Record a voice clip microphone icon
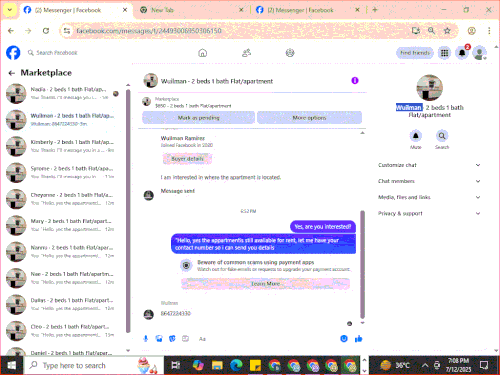Viewport: 500px width, 375px height. [x=146, y=339]
